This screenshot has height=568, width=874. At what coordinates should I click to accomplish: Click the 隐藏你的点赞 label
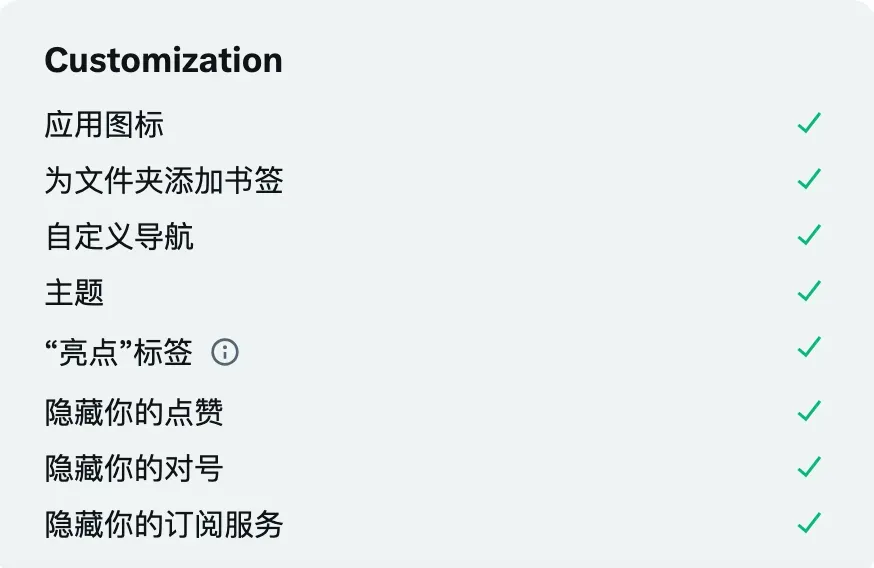(x=134, y=412)
